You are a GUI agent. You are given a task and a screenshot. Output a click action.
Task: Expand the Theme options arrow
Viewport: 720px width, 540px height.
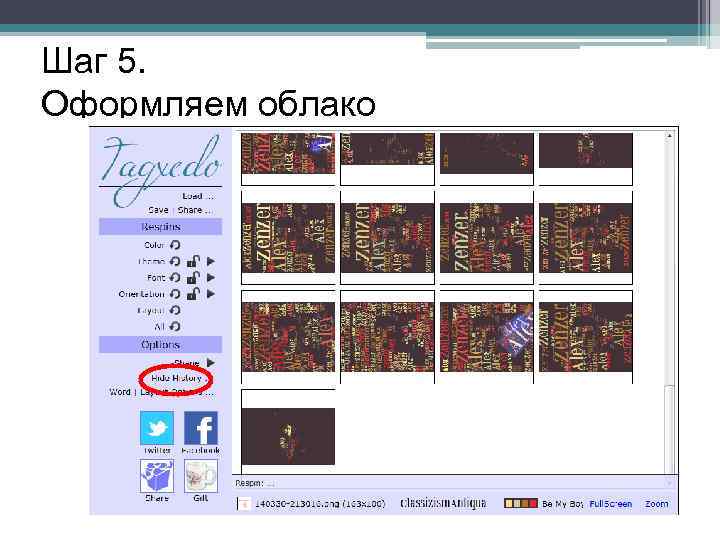tap(211, 261)
